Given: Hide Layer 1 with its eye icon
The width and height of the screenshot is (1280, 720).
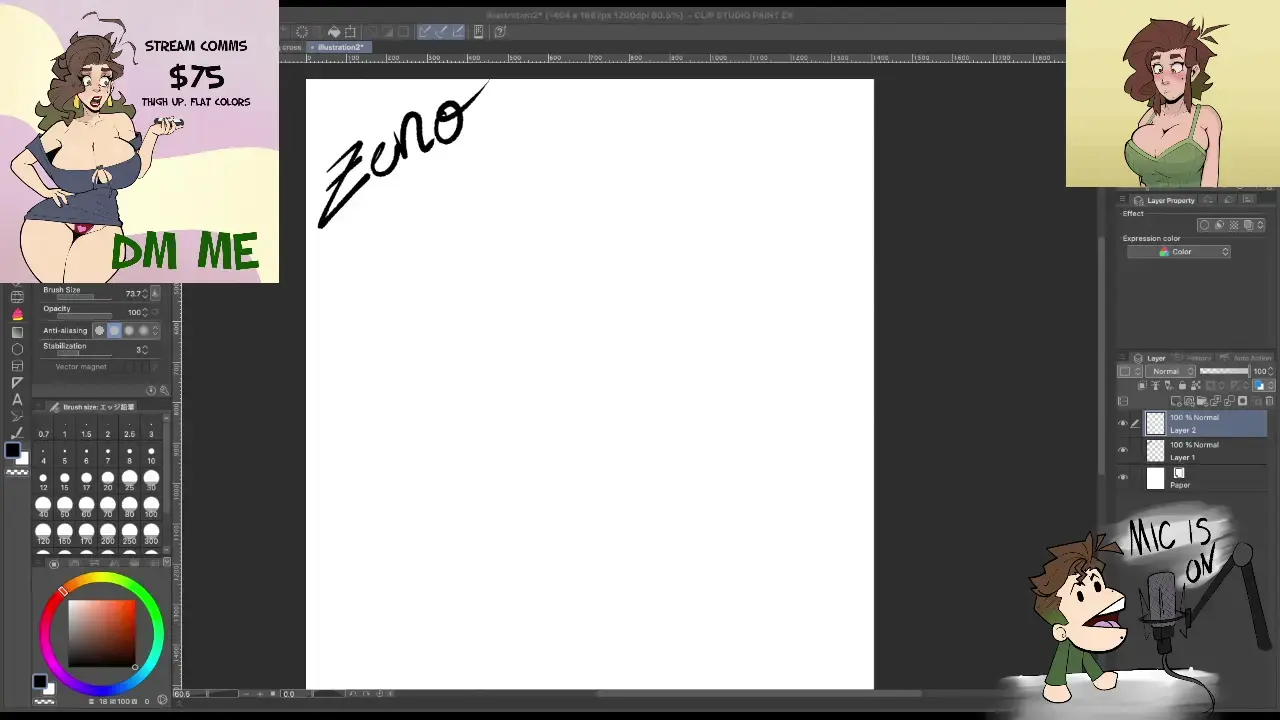Looking at the screenshot, I should pos(1122,451).
